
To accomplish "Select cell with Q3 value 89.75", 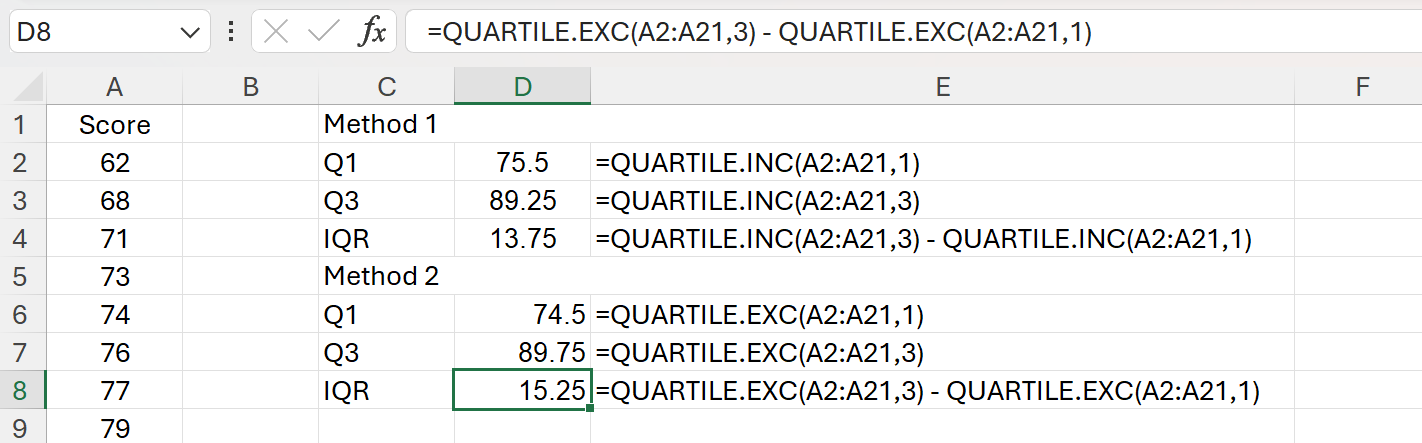I will pyautogui.click(x=522, y=353).
